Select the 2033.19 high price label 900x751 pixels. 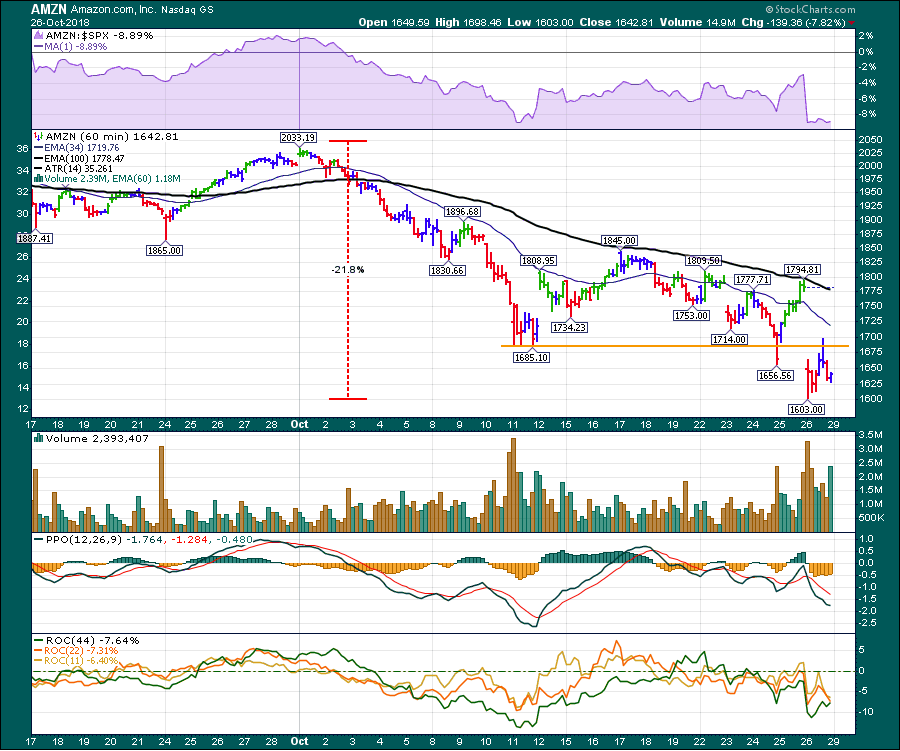[x=297, y=137]
